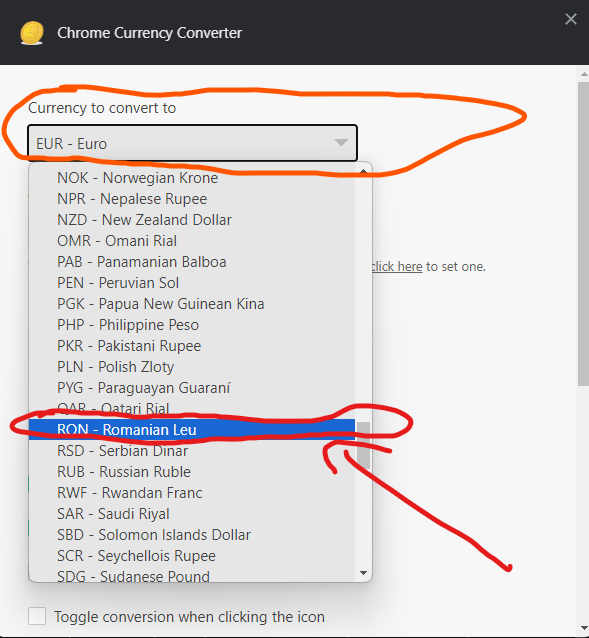Select SDG - Sudanese Pound
The width and height of the screenshot is (589, 638).
pos(192,575)
